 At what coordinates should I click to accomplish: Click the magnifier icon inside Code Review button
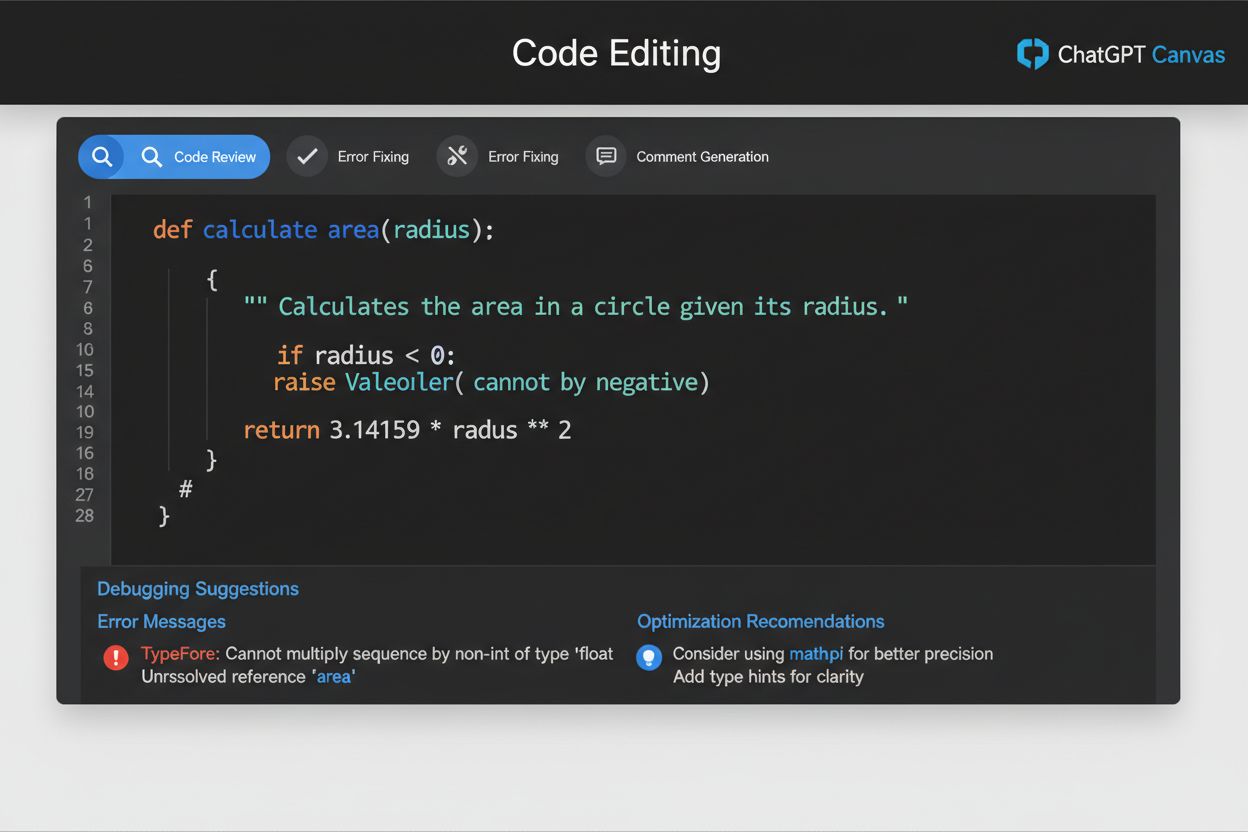click(x=150, y=156)
